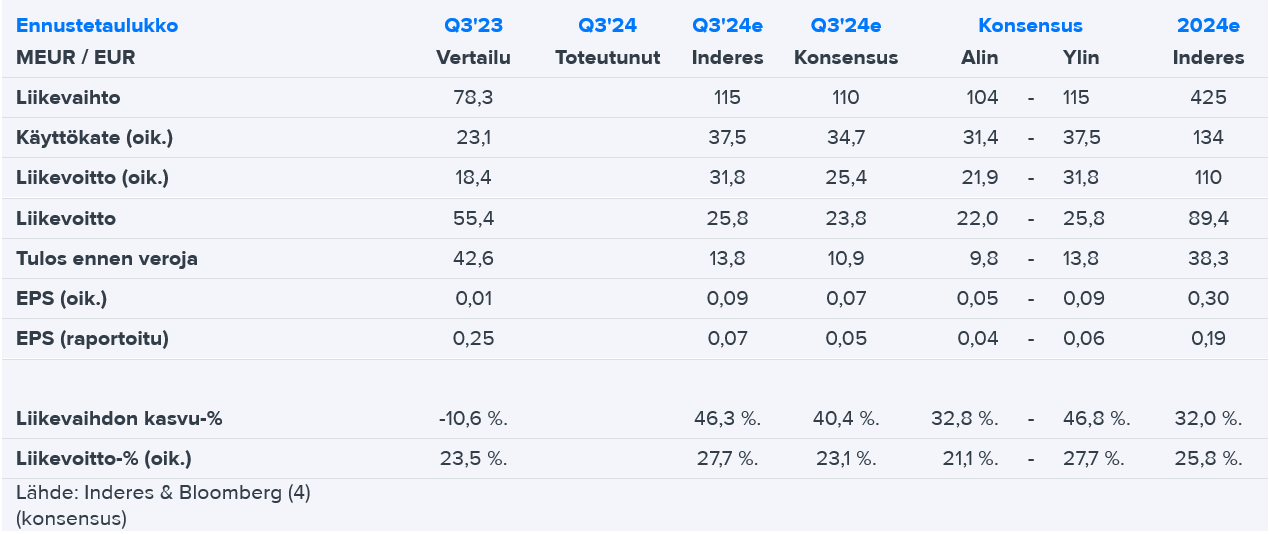1269x534 pixels.
Task: Click the Lähde: Inderes & Bloomberg footnote
Action: tap(163, 493)
